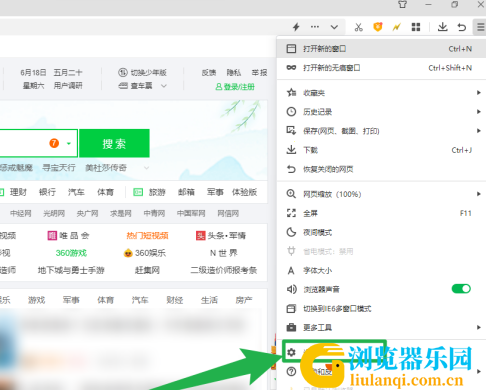Click the 用户调研 link
Screen dimensions: 486x390
coord(68,86)
